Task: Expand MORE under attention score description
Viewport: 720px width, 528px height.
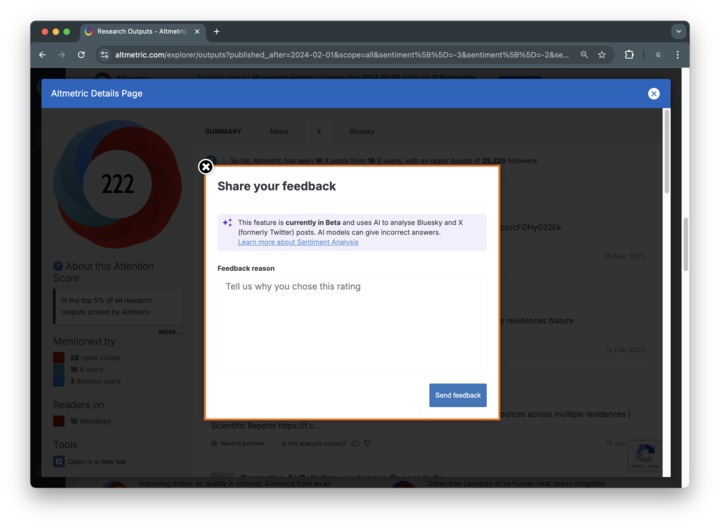Action: point(169,332)
